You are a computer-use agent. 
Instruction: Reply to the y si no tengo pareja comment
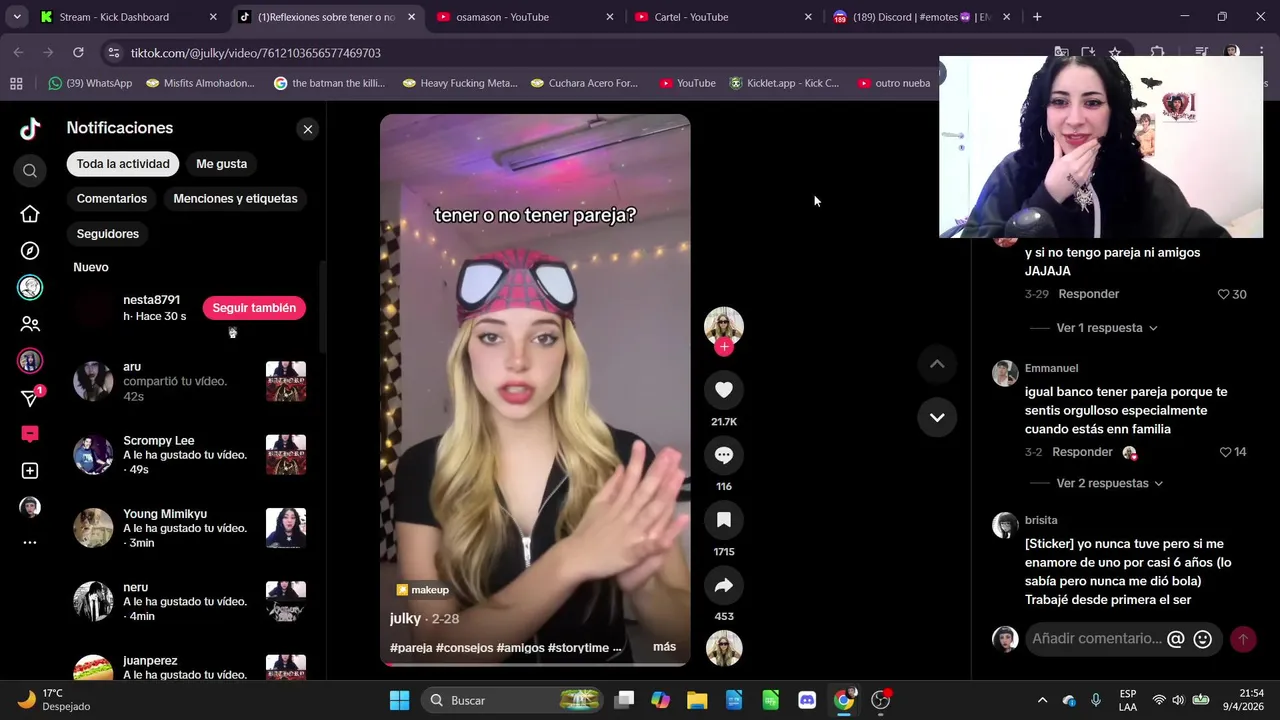[1089, 294]
